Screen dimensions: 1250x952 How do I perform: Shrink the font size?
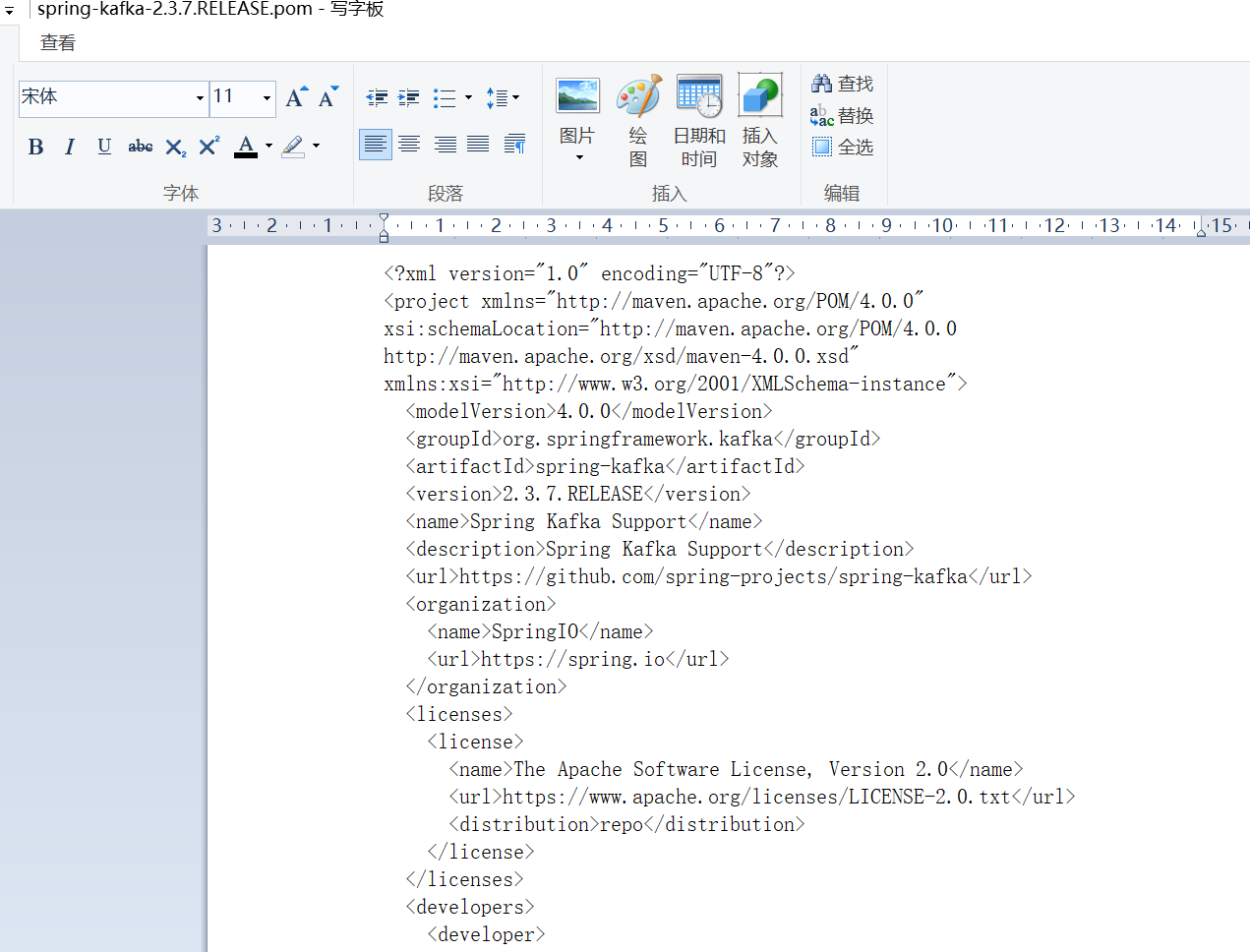pos(328,96)
